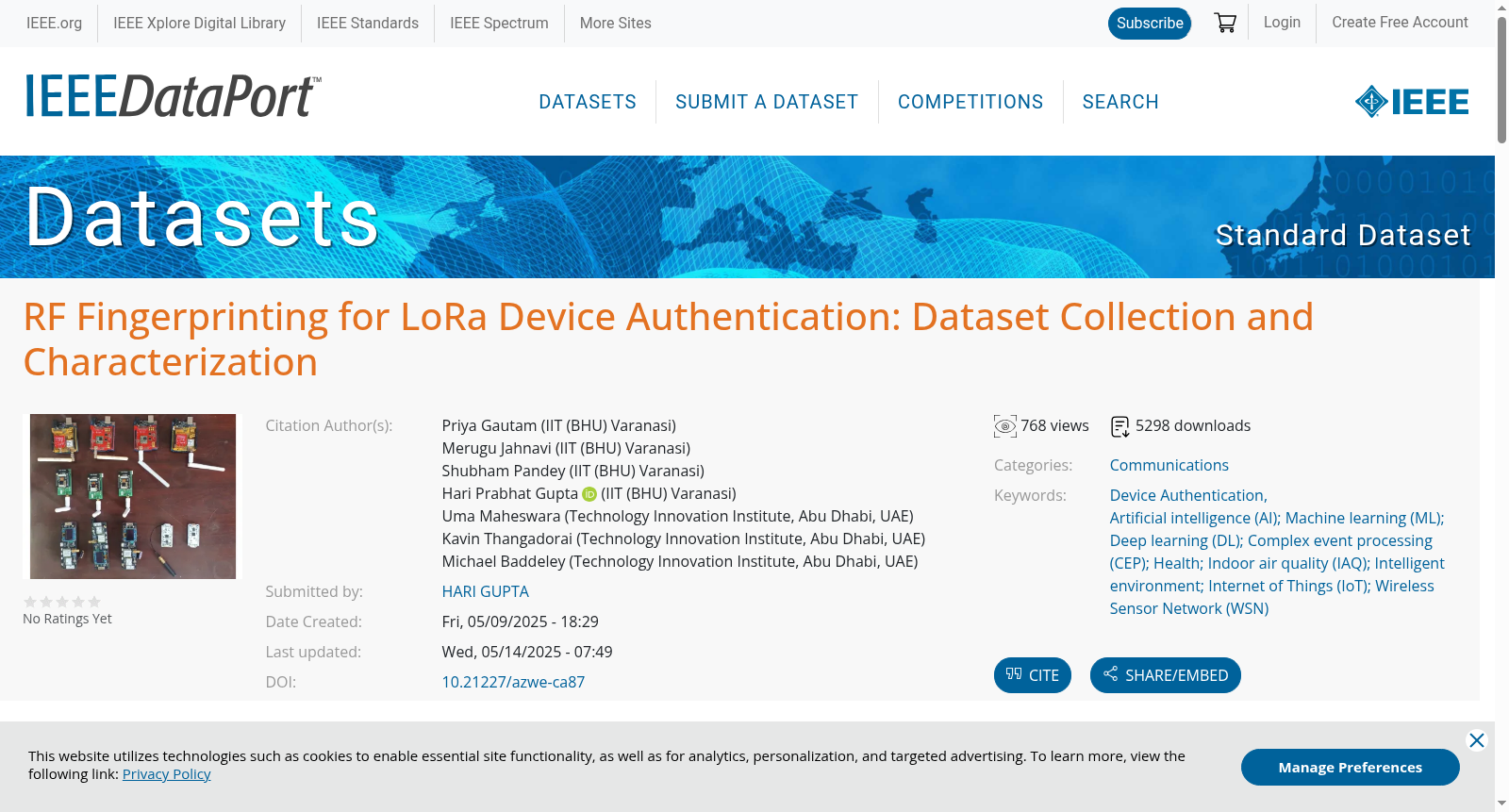Open SUBMIT A DATASET page
The width and height of the screenshot is (1509, 812).
[x=767, y=102]
